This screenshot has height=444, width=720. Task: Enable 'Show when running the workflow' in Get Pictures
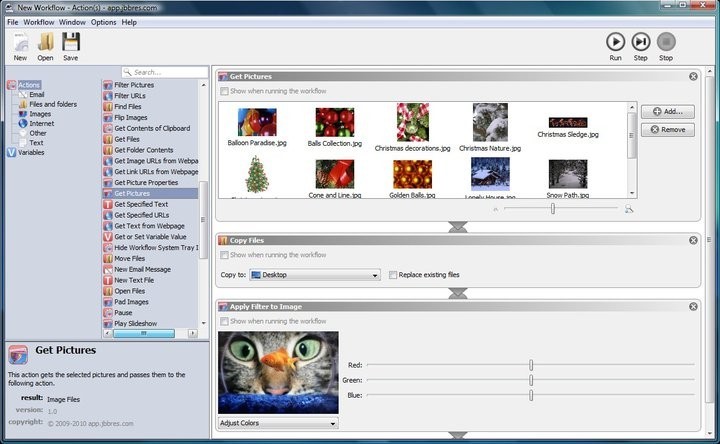click(x=225, y=91)
